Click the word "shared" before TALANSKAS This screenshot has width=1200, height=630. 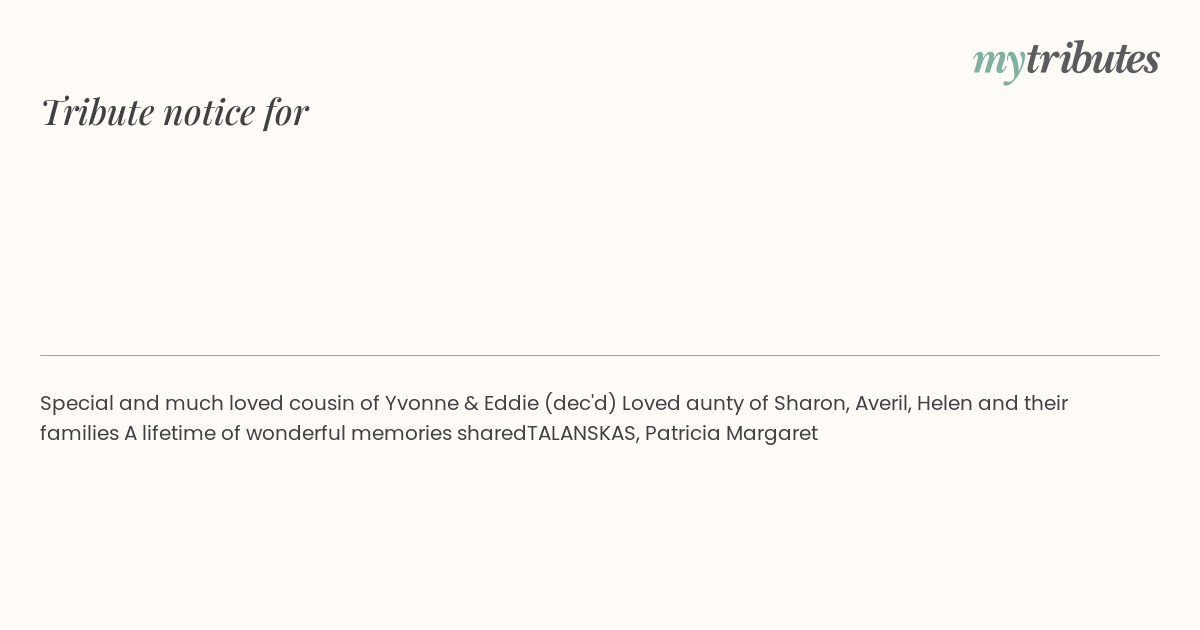pyautogui.click(x=492, y=433)
